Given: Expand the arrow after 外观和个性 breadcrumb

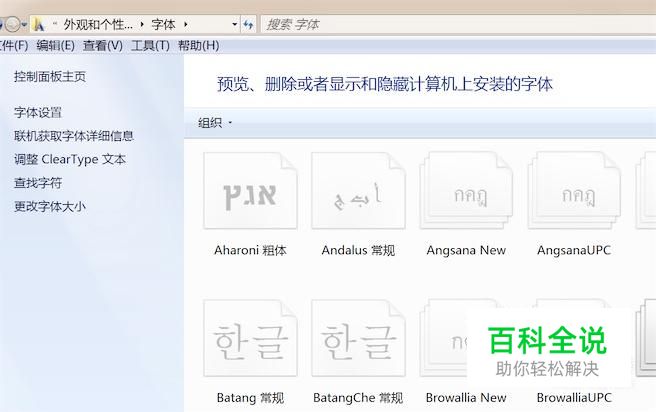Looking at the screenshot, I should point(142,25).
